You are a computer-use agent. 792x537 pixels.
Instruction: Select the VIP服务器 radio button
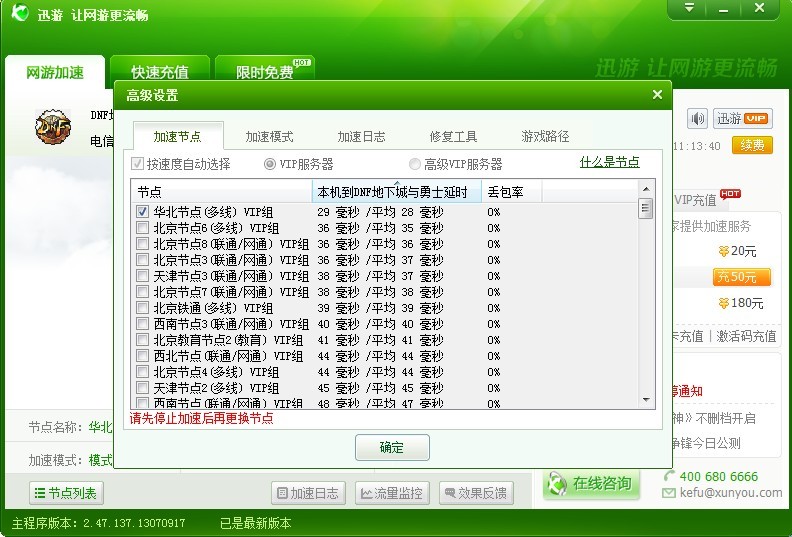(x=270, y=164)
